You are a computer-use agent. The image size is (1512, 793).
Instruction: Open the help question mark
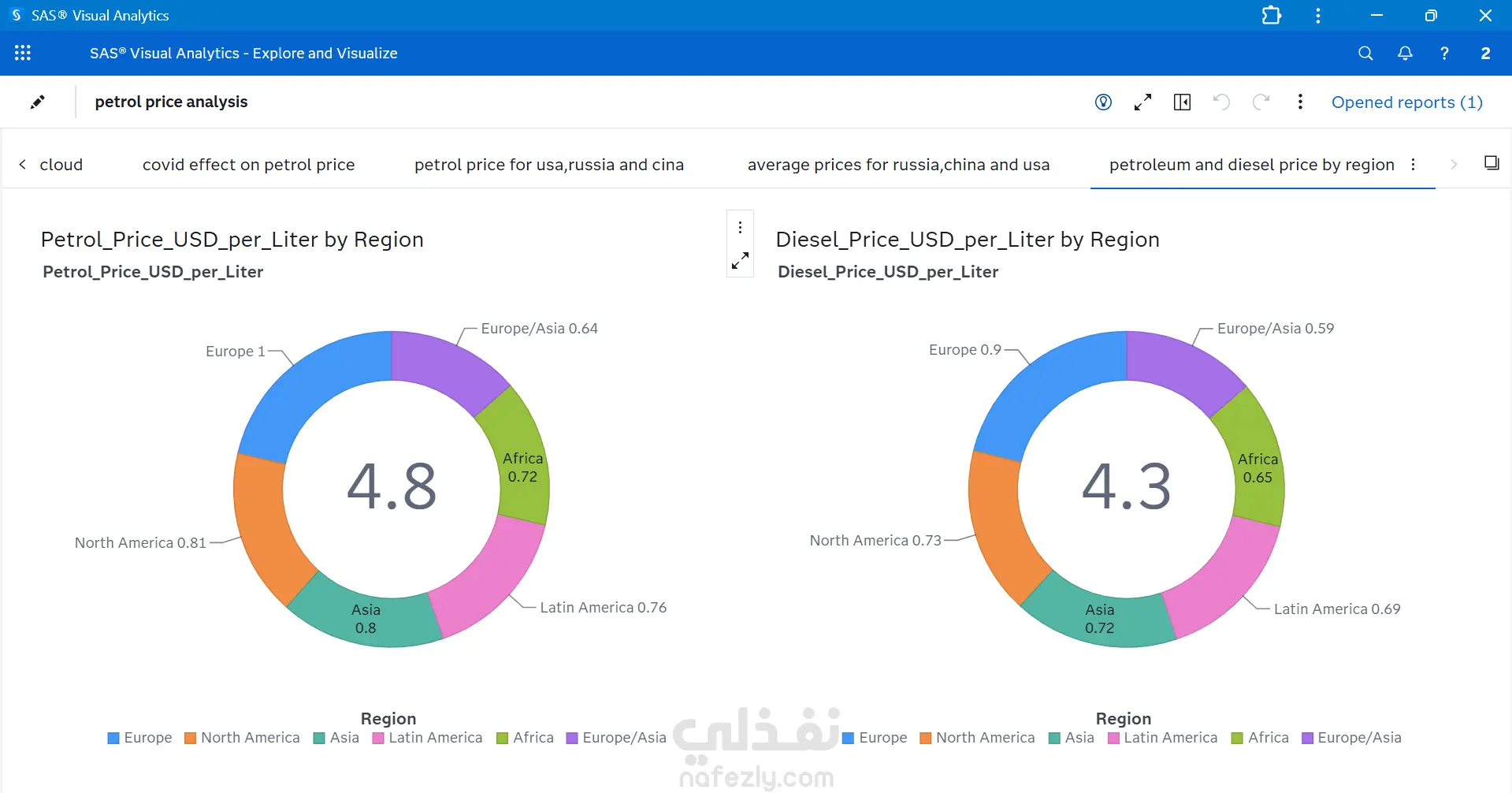[x=1444, y=53]
